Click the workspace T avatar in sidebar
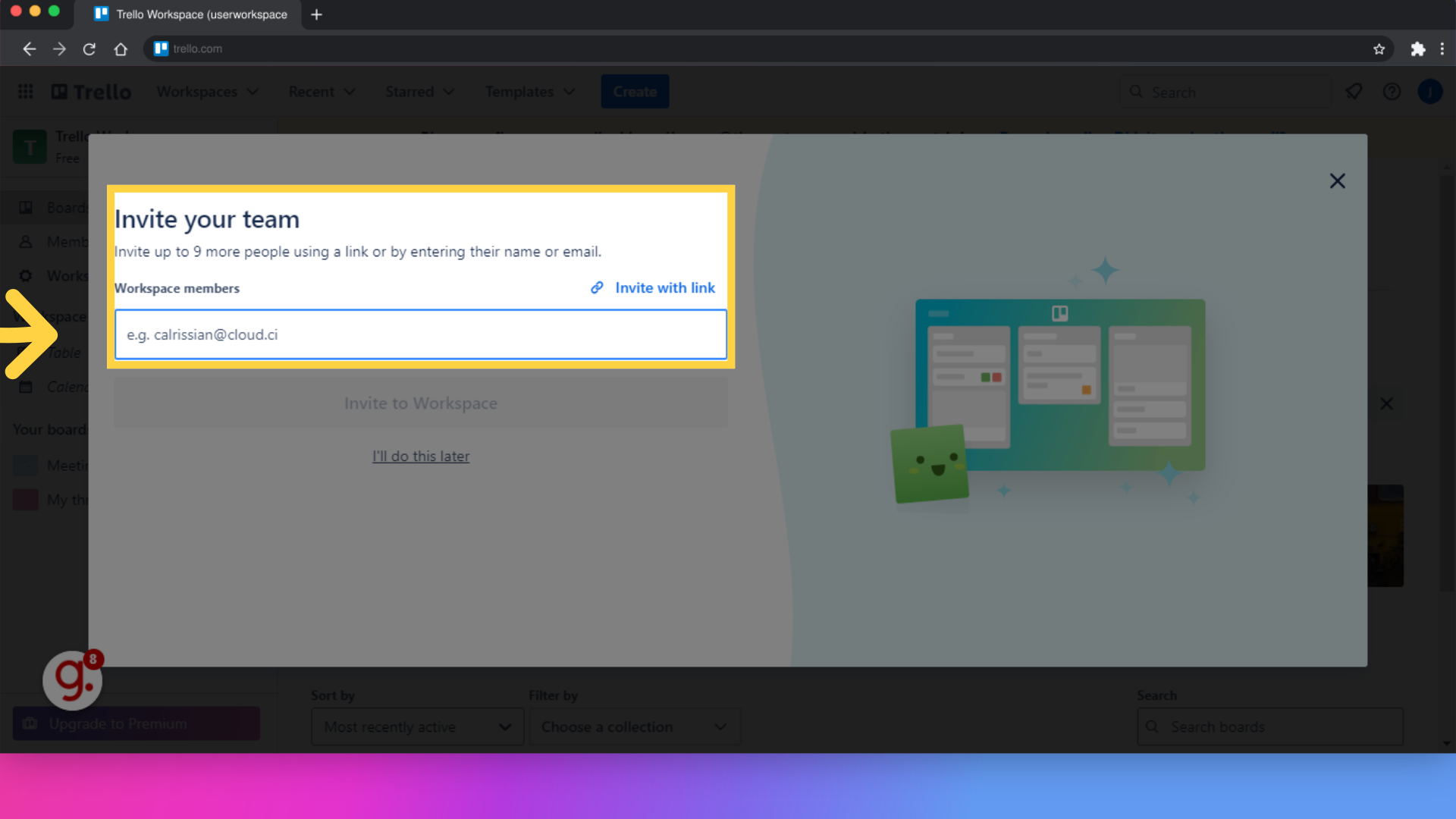 tap(30, 147)
